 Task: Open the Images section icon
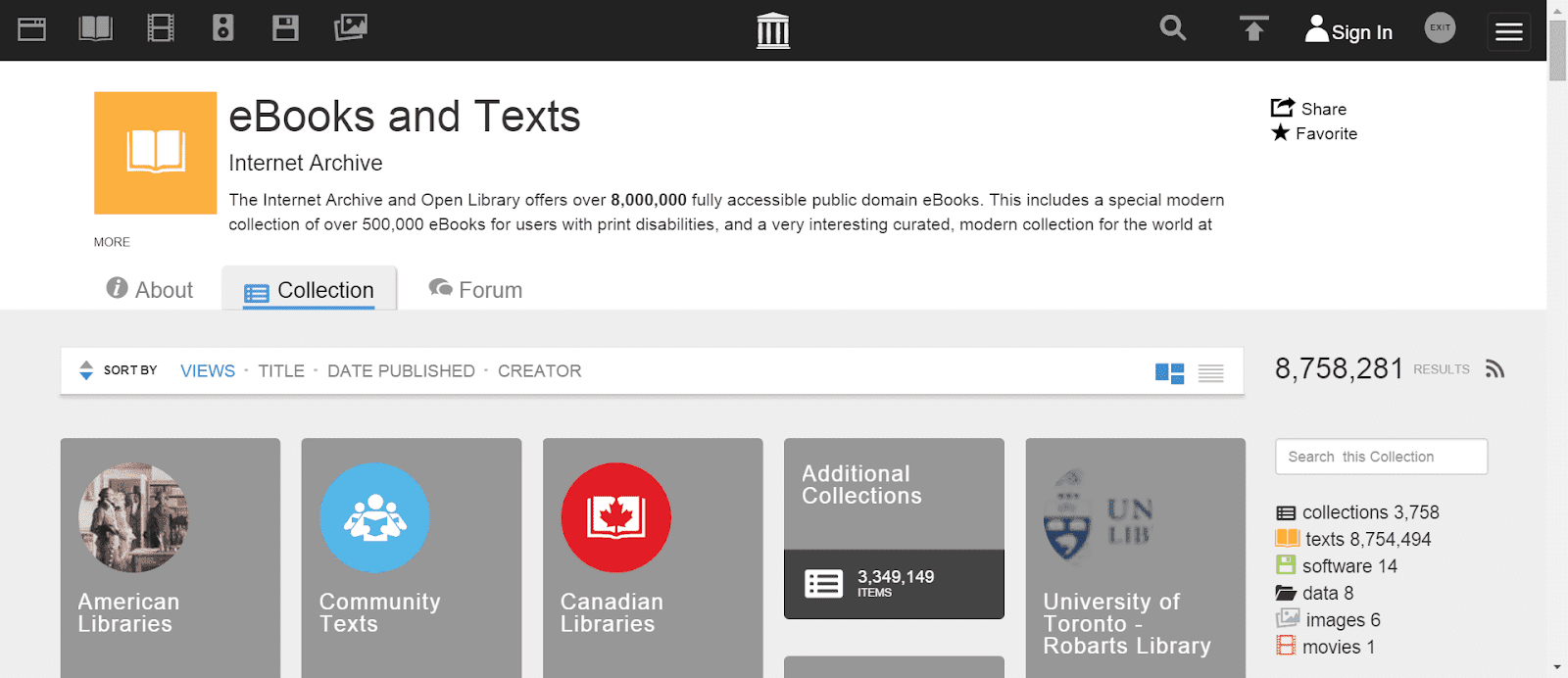point(350,28)
